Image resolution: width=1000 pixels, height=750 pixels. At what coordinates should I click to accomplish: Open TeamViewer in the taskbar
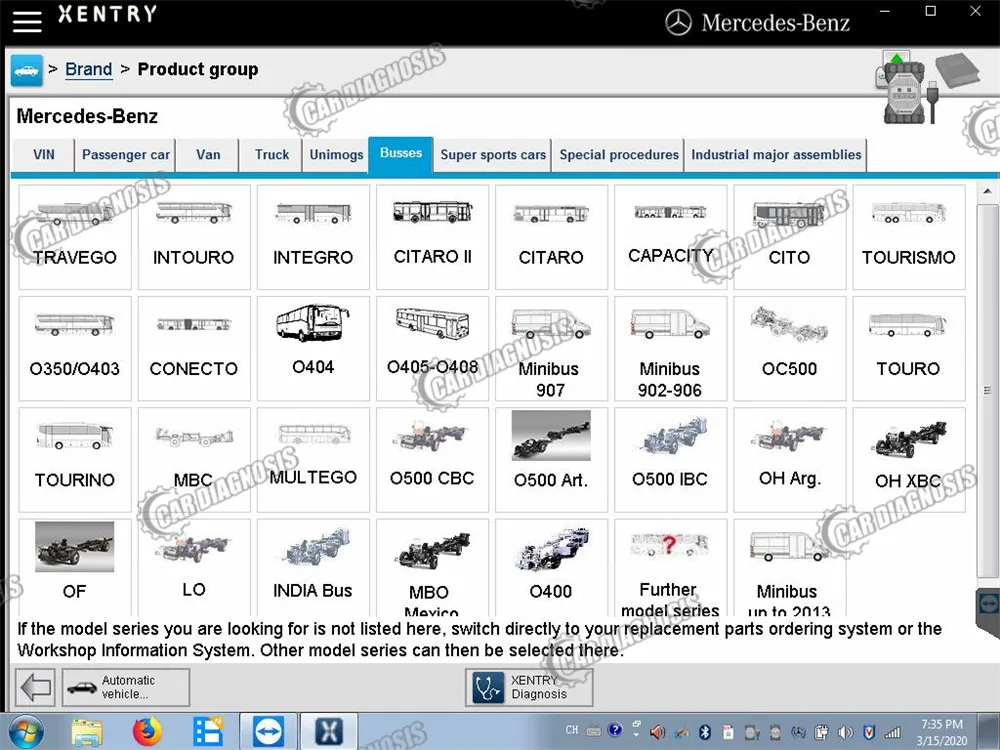point(268,732)
